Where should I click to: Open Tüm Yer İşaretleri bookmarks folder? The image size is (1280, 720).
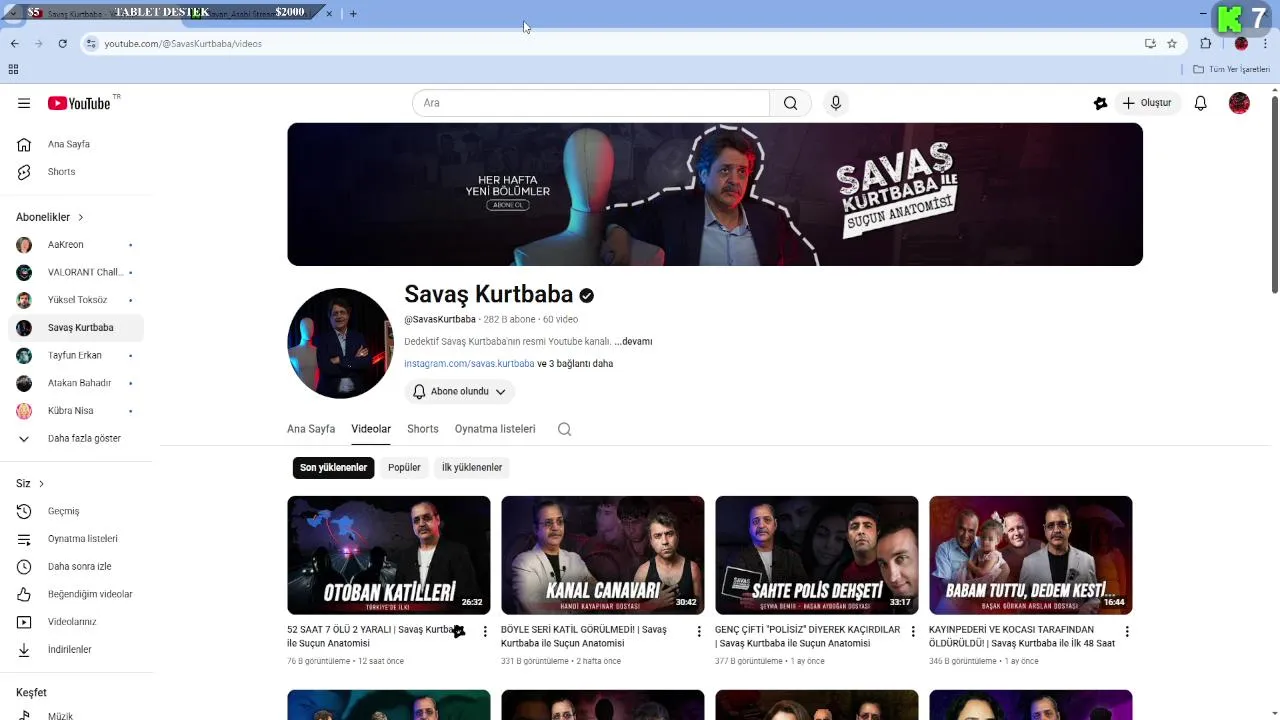[1232, 69]
